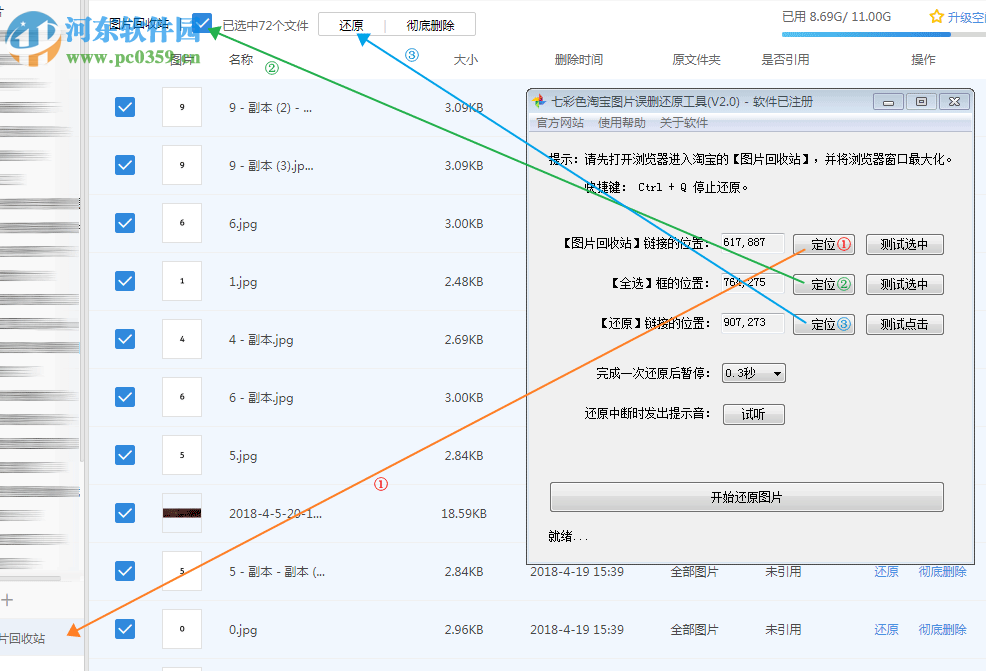
Task: Click the 还原 link in the 0.jpg row
Action: click(x=885, y=629)
